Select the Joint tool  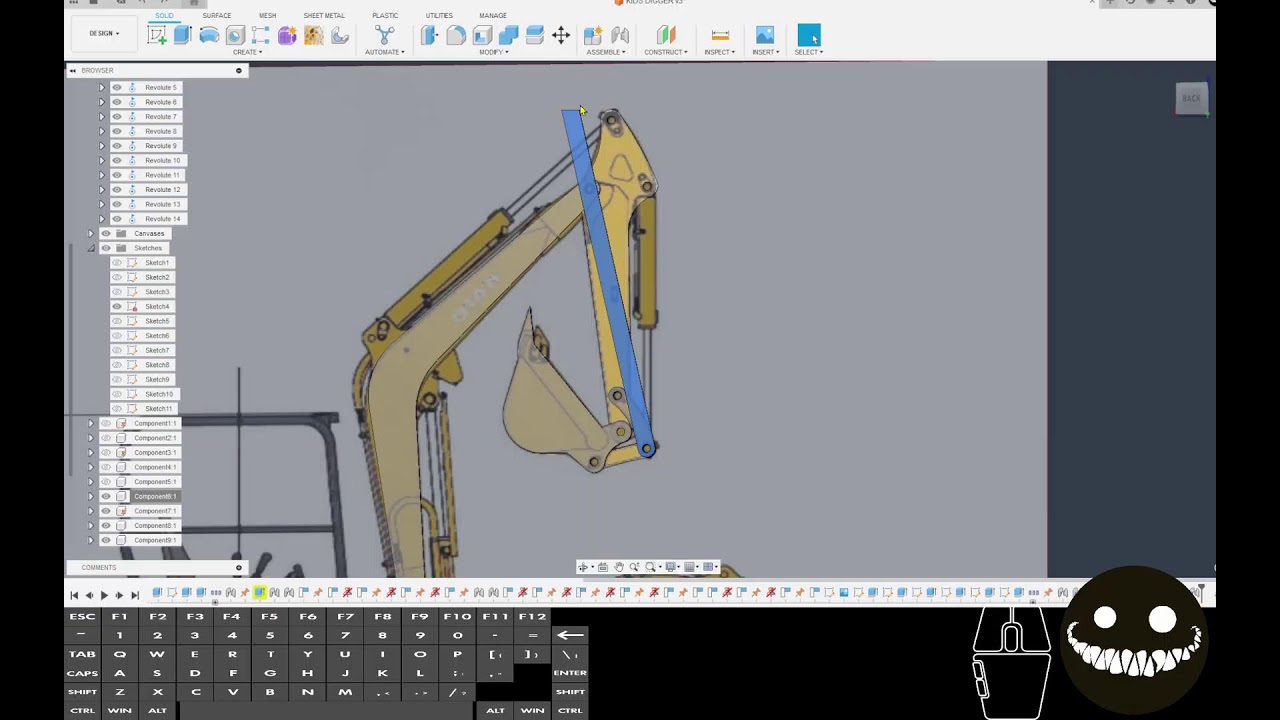pyautogui.click(x=620, y=36)
